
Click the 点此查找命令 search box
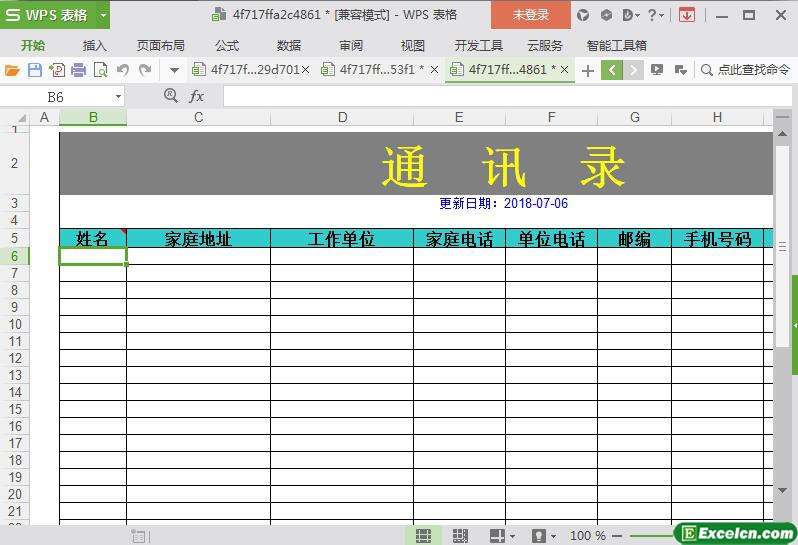point(746,70)
